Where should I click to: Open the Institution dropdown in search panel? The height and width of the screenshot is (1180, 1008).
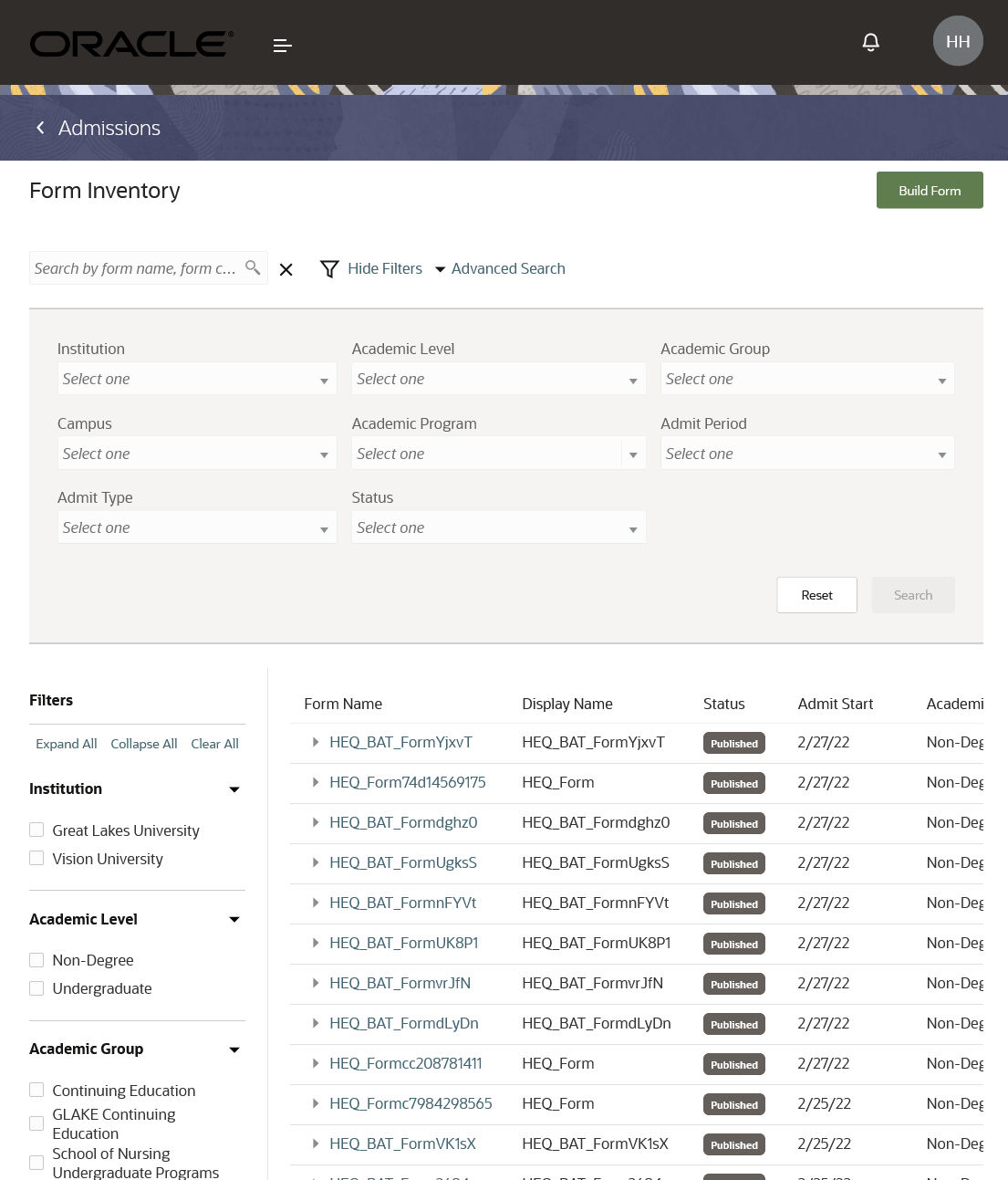pos(196,379)
